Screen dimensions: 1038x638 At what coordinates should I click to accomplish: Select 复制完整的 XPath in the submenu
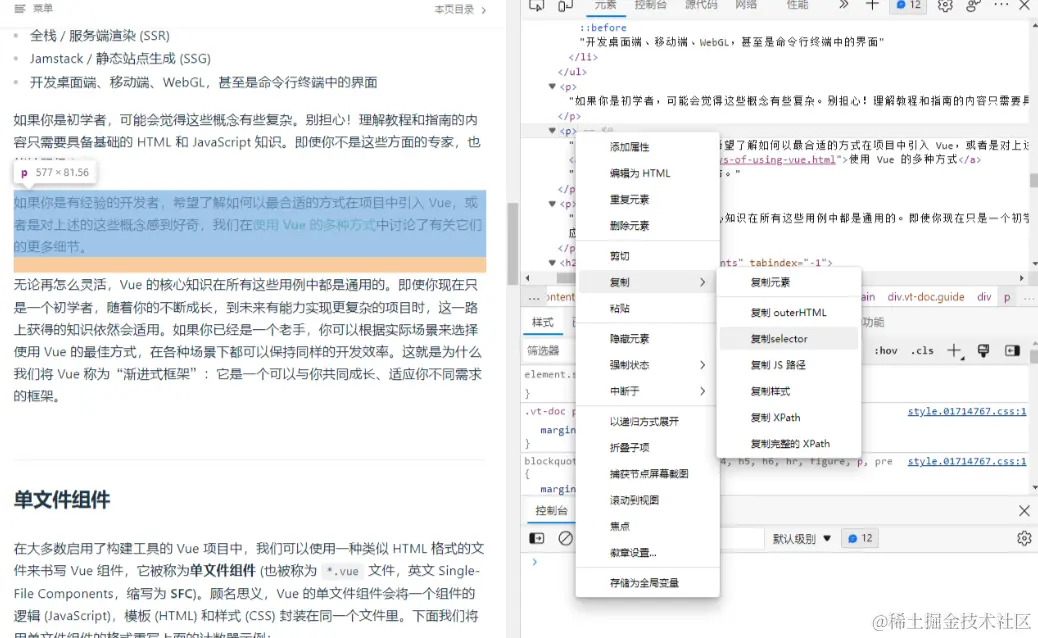pos(788,443)
